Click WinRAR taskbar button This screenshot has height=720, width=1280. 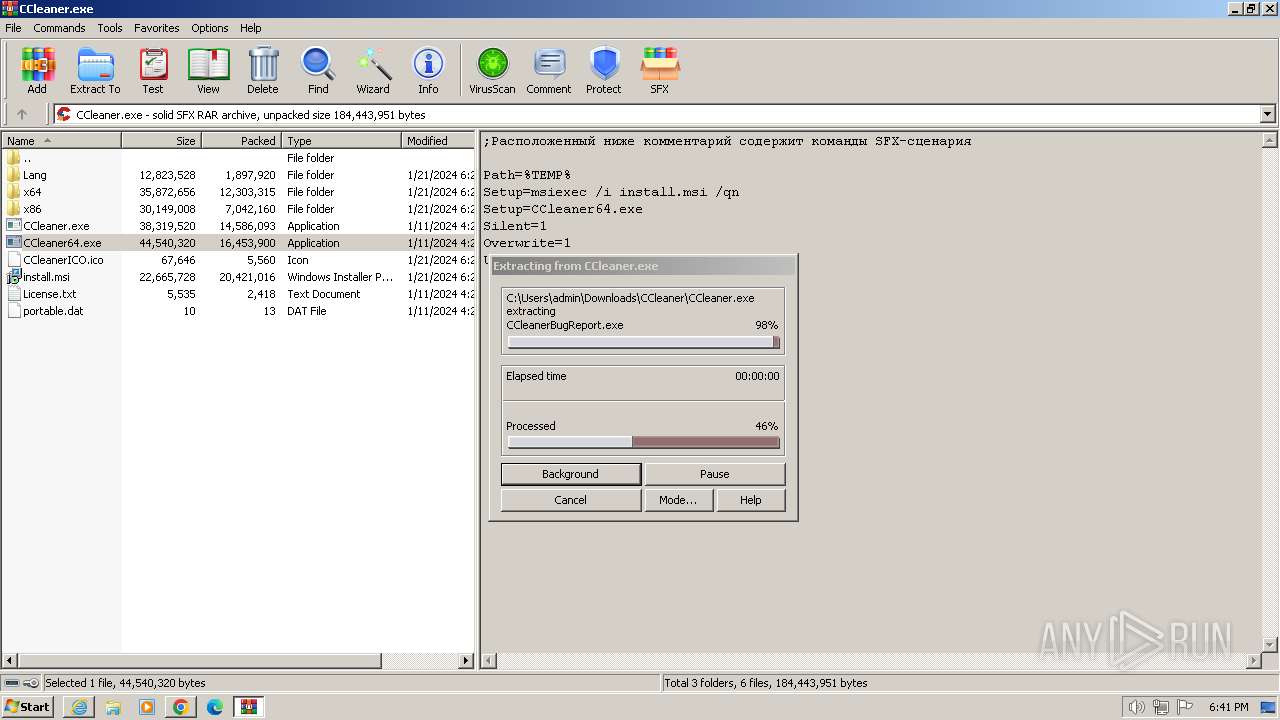(249, 707)
